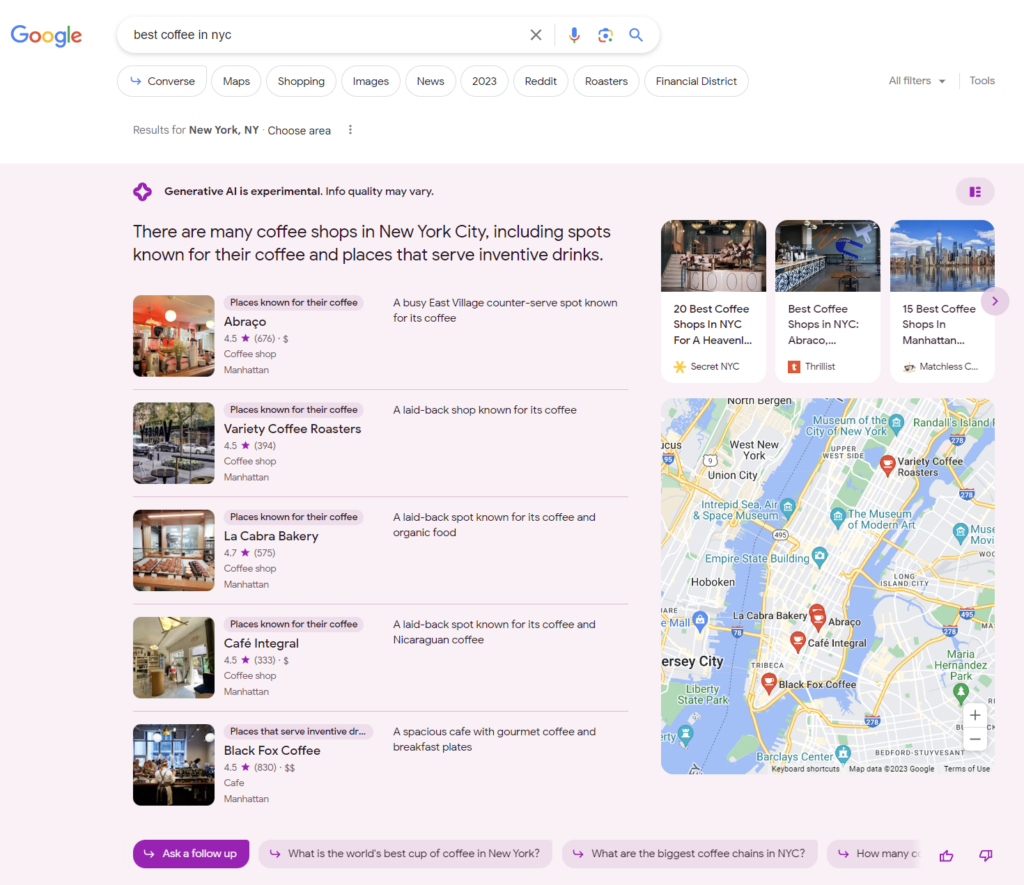The width and height of the screenshot is (1024, 885).
Task: Open map Keyboard shortcuts
Action: pos(805,769)
